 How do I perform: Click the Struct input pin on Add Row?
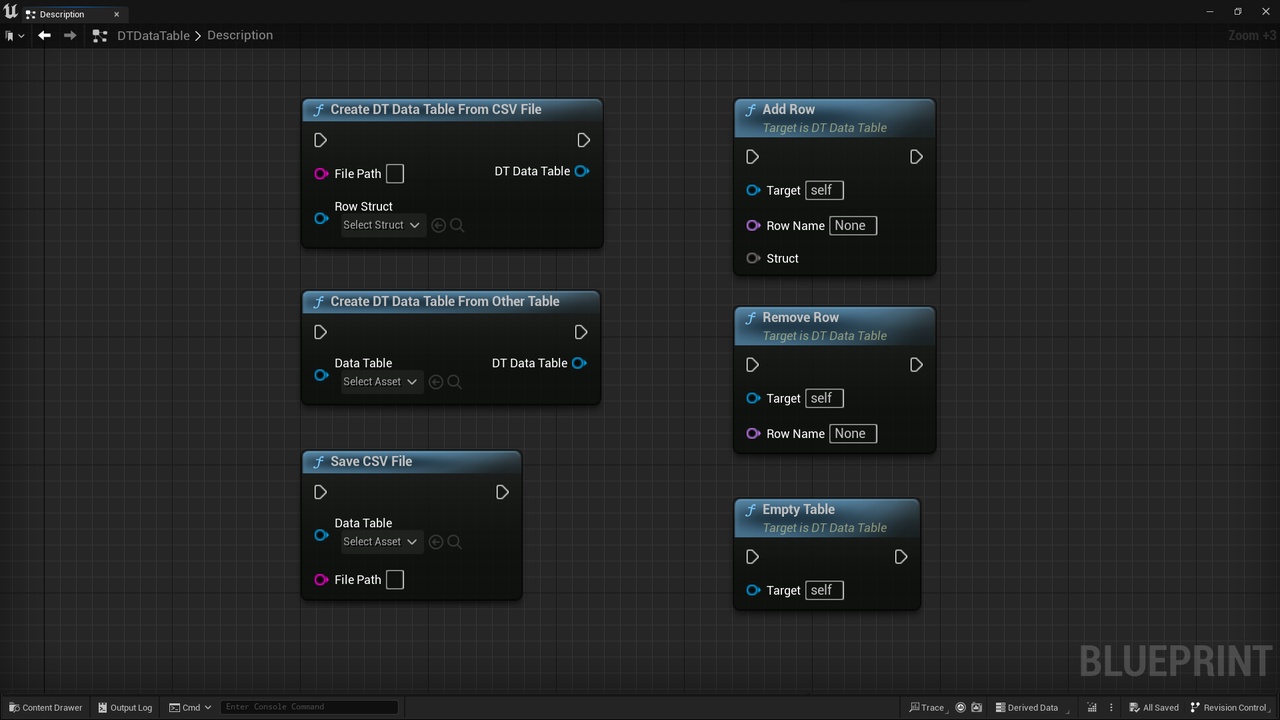(753, 258)
